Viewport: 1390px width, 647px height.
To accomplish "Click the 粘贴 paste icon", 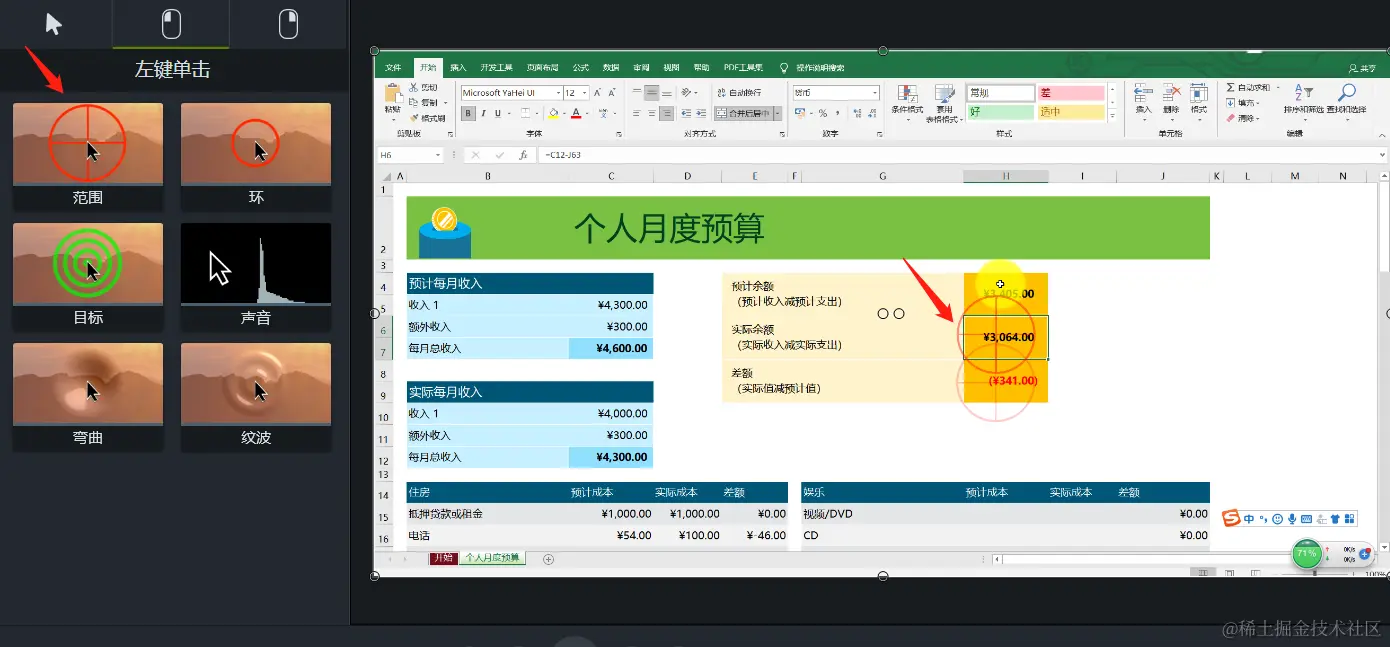I will tap(392, 91).
